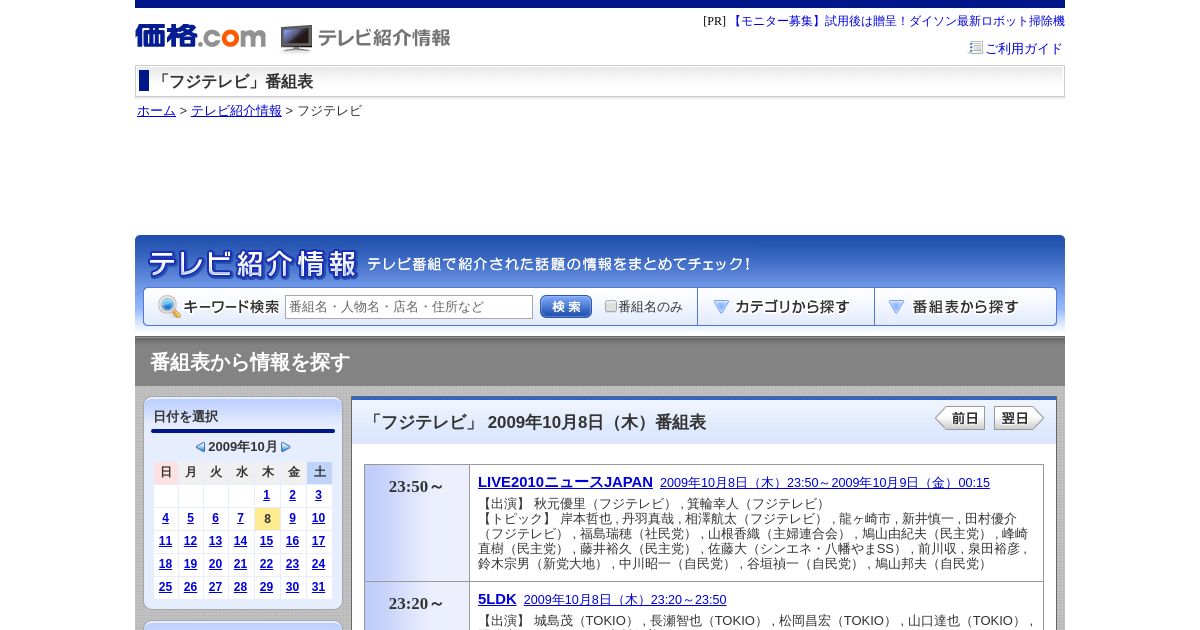Image resolution: width=1200 pixels, height=630 pixels.
Task: Open the ご利用ガイド guide icon
Action: click(x=976, y=47)
